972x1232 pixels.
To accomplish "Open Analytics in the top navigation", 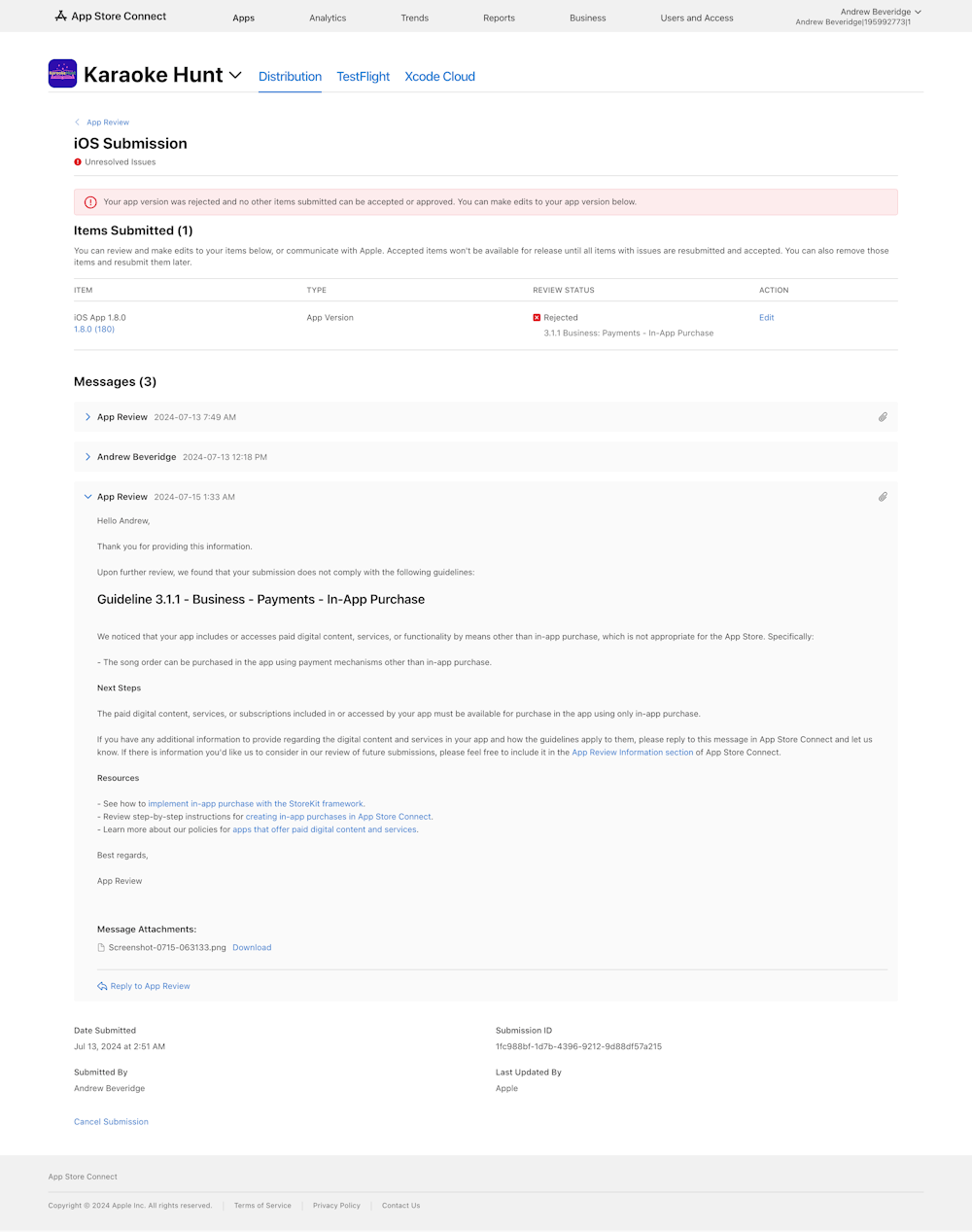I will pyautogui.click(x=328, y=18).
